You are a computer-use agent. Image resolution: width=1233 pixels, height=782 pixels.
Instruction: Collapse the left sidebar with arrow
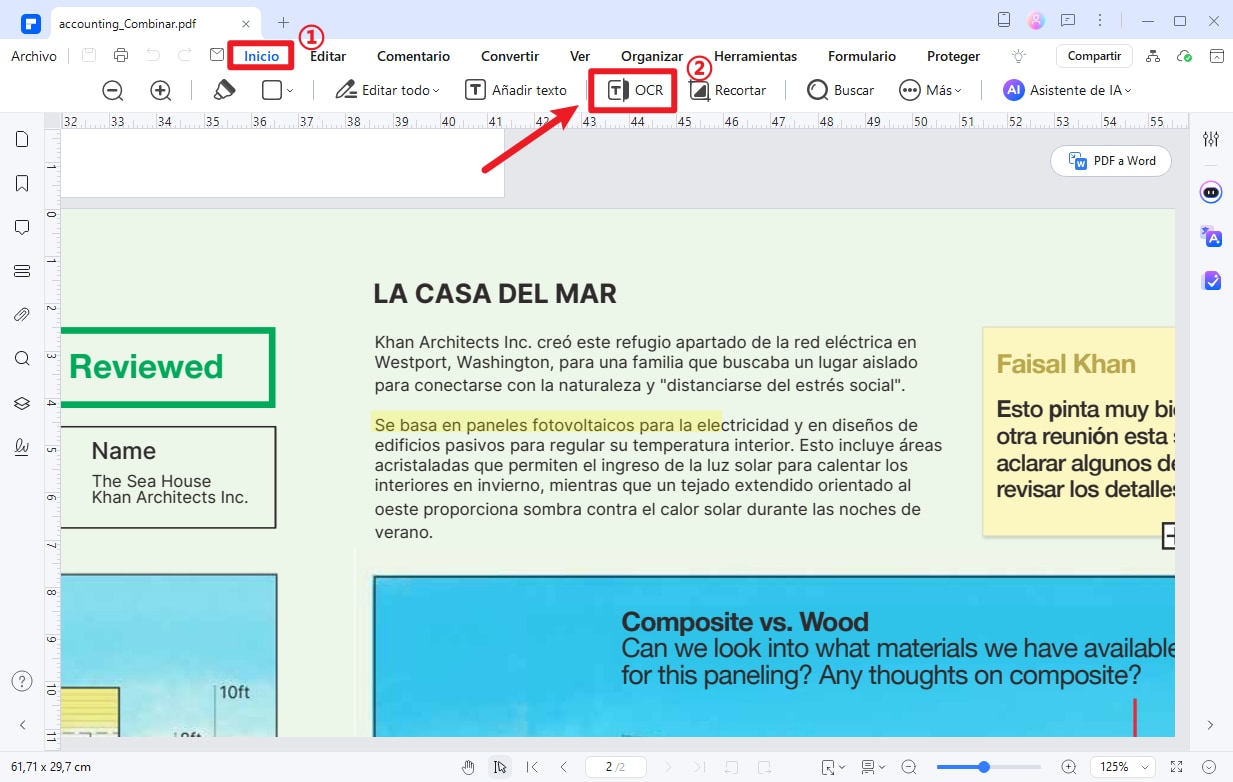pos(21,725)
